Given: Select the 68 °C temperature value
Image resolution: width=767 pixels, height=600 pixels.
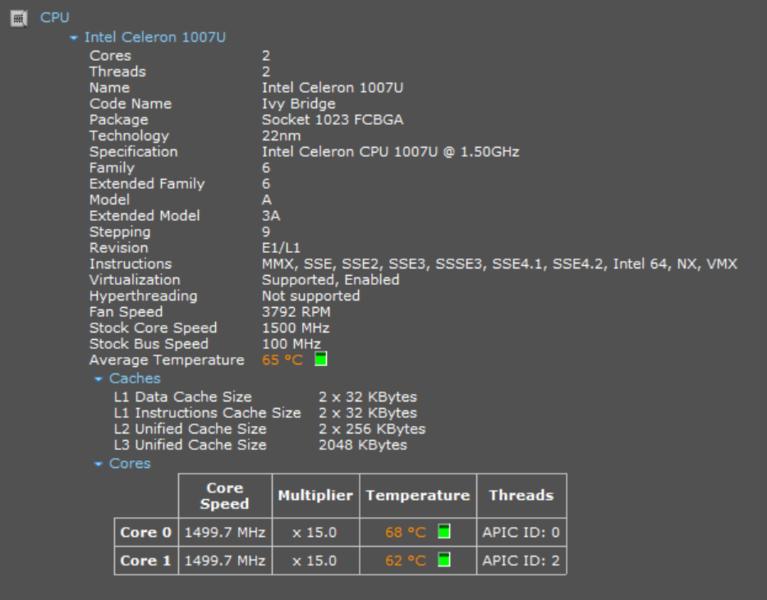Looking at the screenshot, I should [x=406, y=532].
